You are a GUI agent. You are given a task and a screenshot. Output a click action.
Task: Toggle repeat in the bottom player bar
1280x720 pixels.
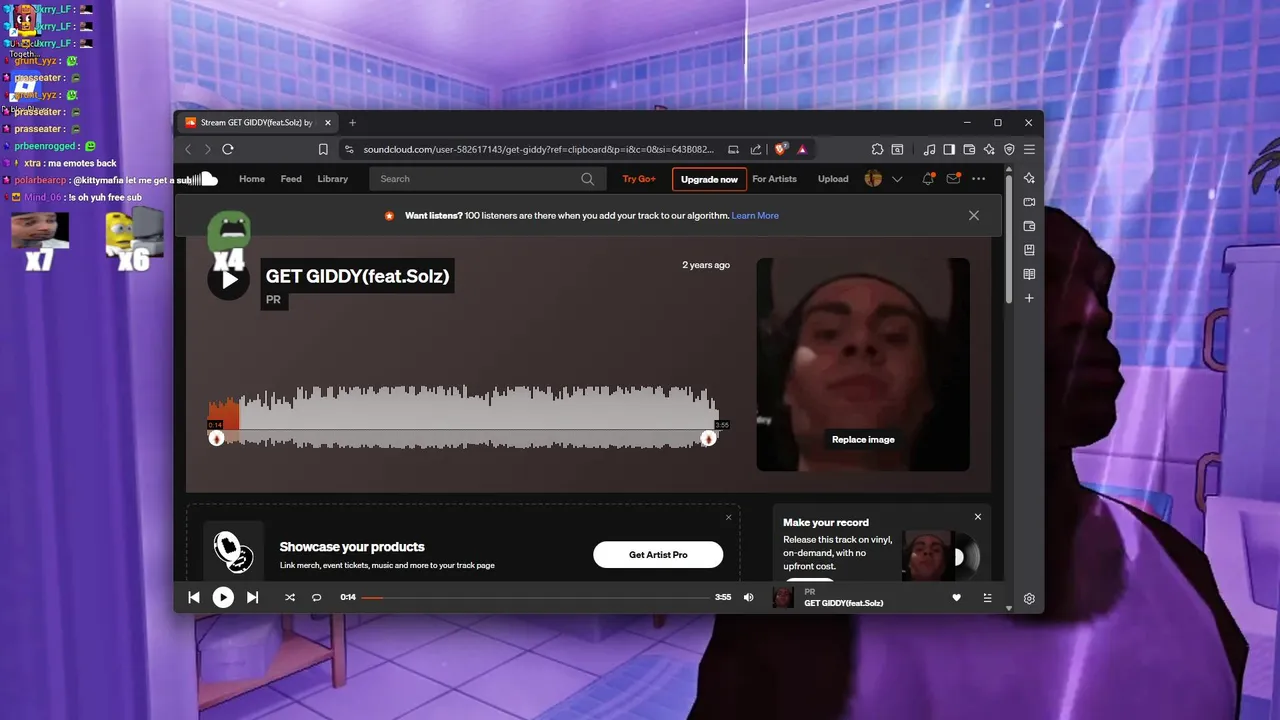[x=316, y=597]
